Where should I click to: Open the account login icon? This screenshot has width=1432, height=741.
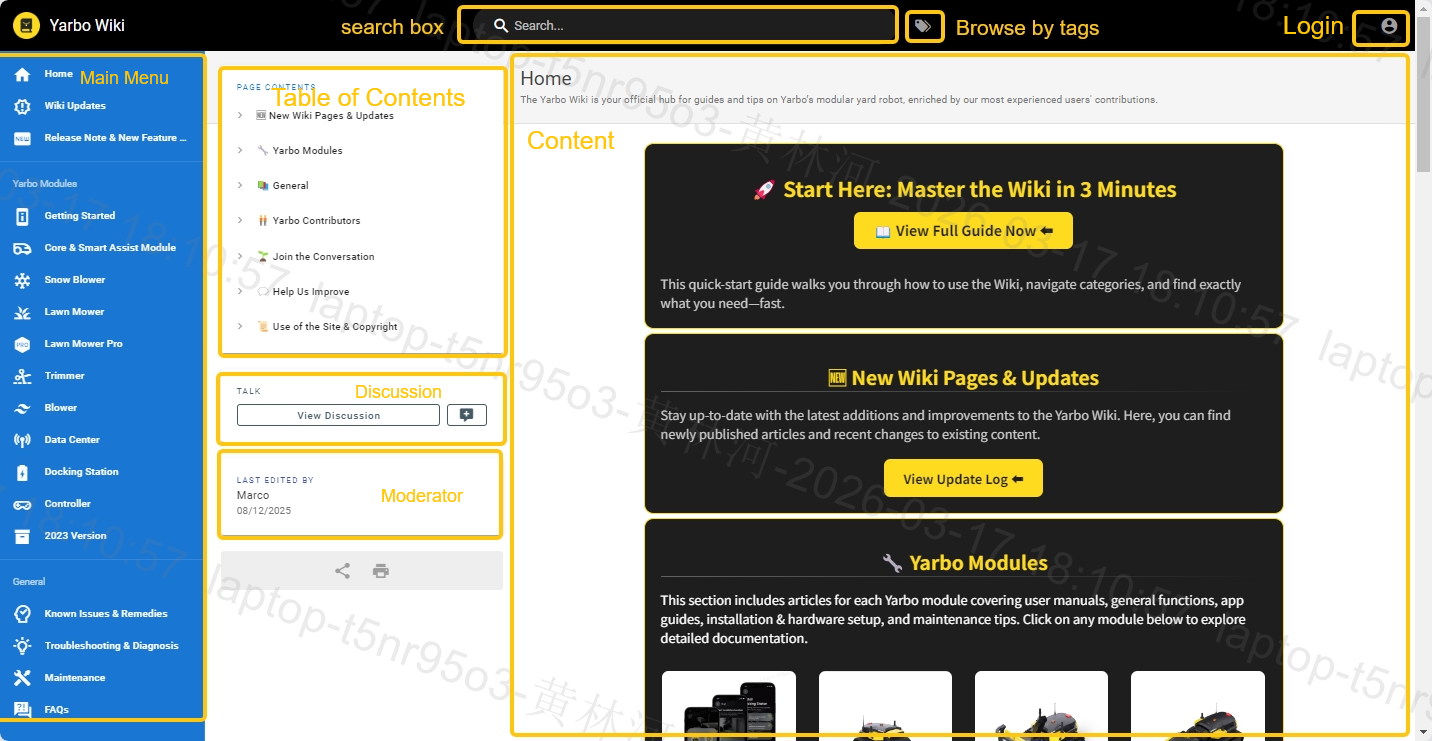pyautogui.click(x=1389, y=26)
